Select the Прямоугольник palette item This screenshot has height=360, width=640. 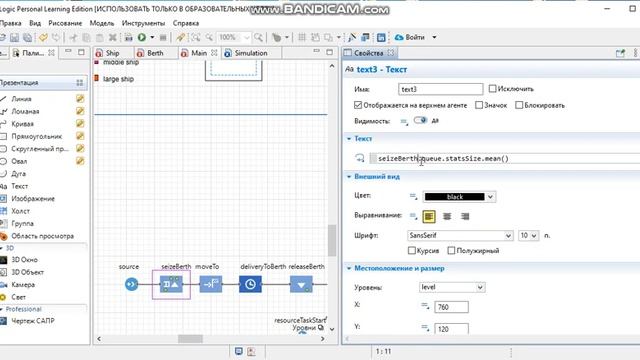pyautogui.click(x=36, y=136)
